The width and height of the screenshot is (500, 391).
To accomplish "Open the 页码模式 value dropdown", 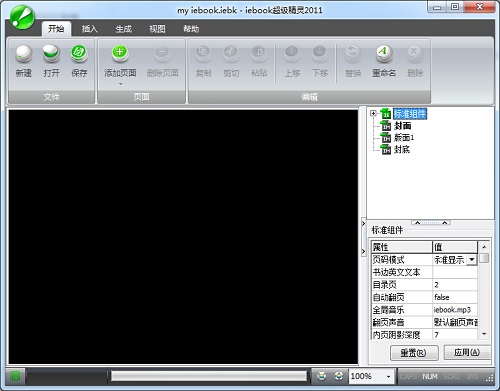I will (x=472, y=259).
